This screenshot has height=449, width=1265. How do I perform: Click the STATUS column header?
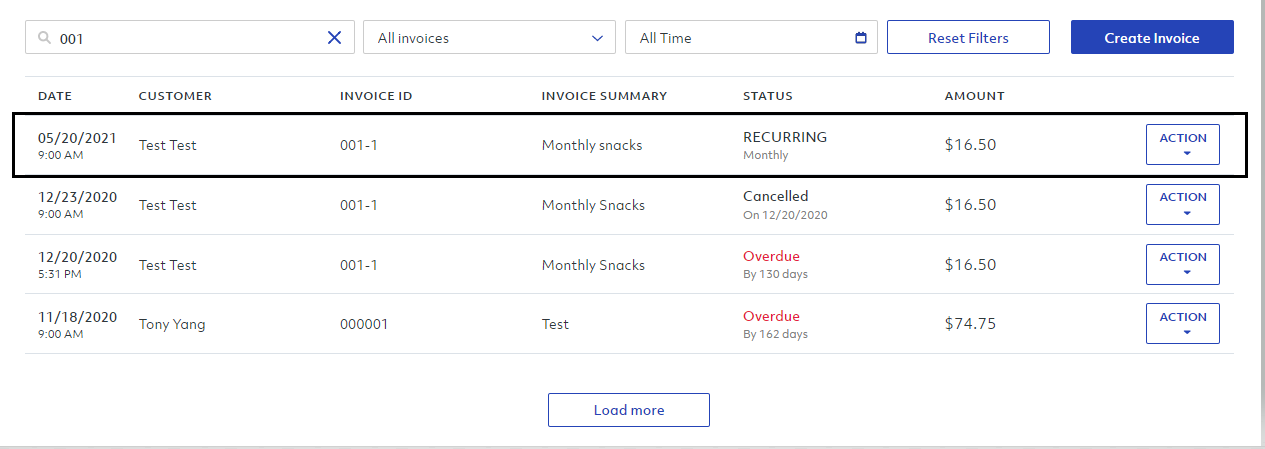[768, 96]
